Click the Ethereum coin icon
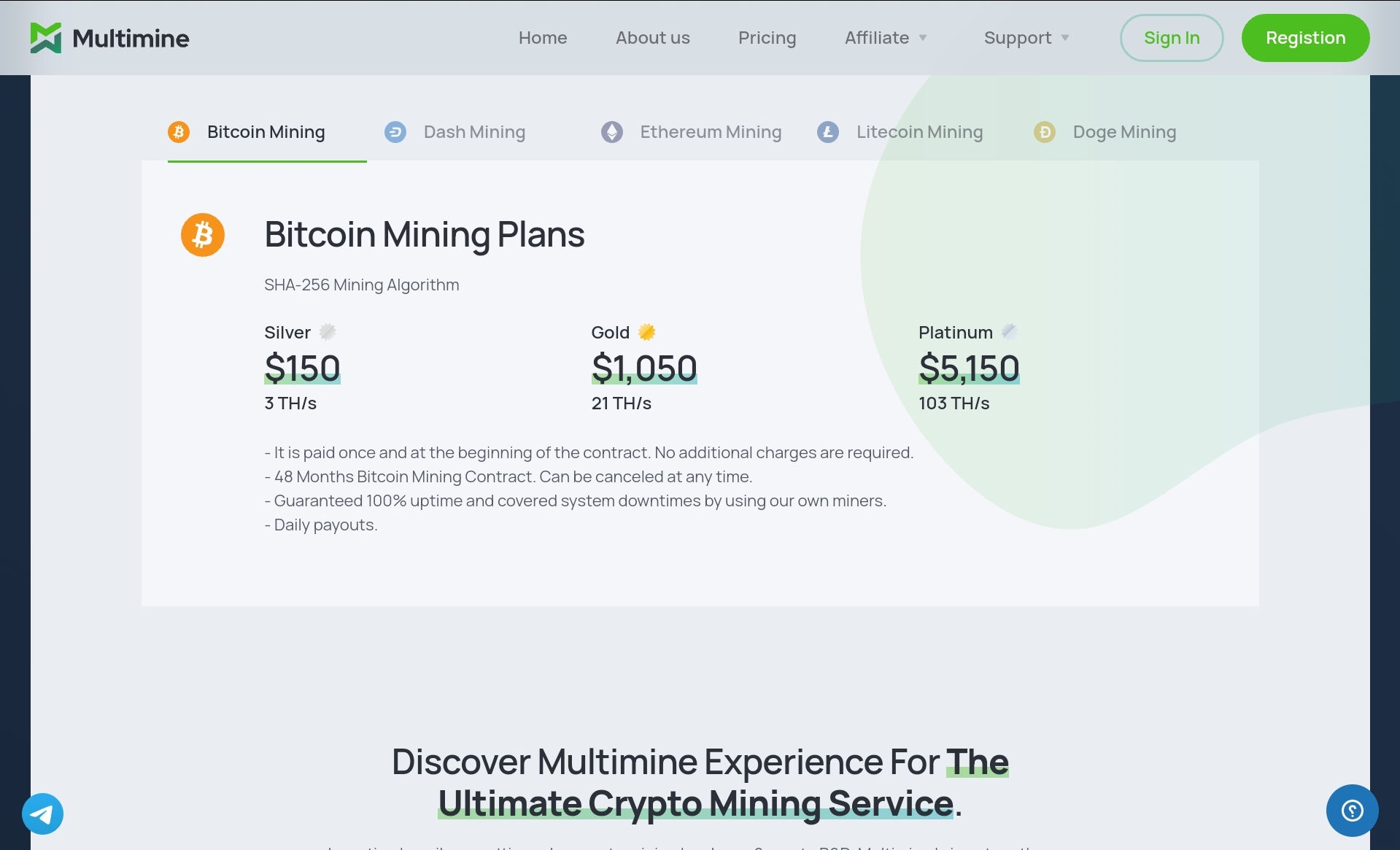The image size is (1400, 850). [x=612, y=132]
